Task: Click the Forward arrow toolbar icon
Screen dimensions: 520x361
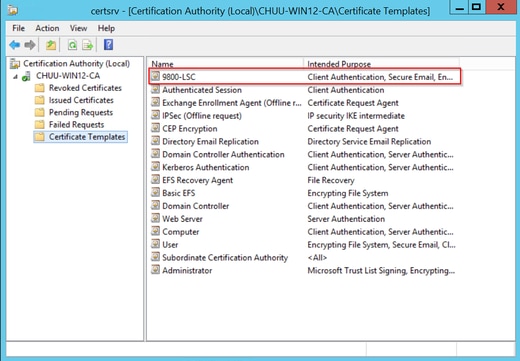Action: (x=30, y=45)
